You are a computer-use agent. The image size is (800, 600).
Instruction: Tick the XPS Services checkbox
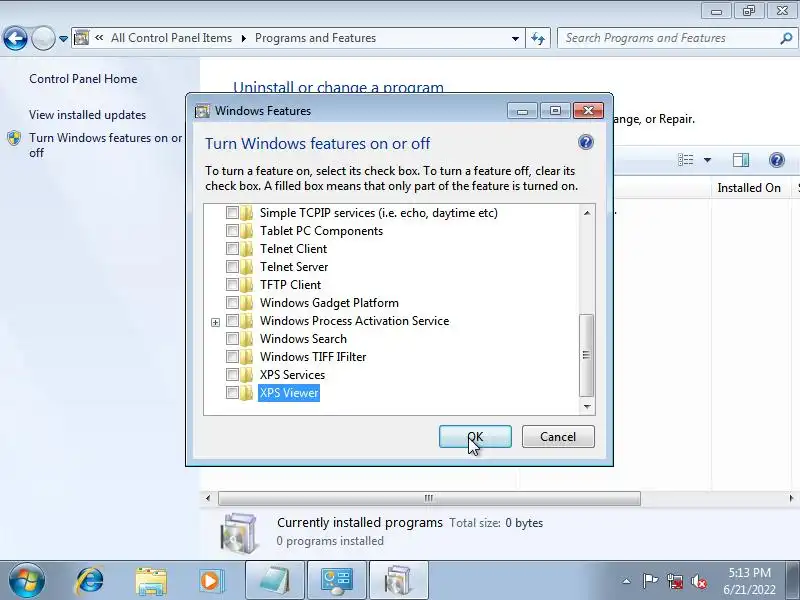click(x=232, y=374)
